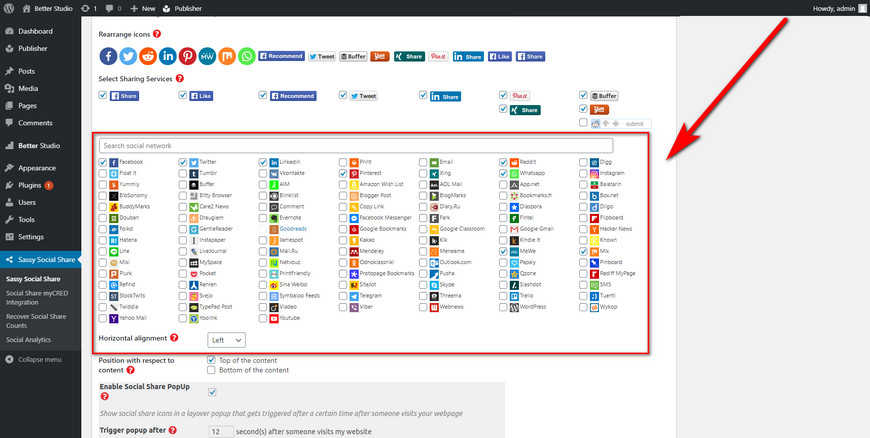Uncheck the Whatsapp checkbox

(x=503, y=173)
